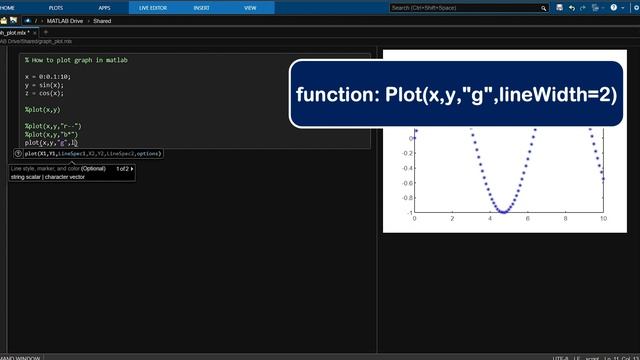This screenshot has height=360, width=640.
Task: Expand the chevron before MATLAB Drive
Action: point(42,21)
